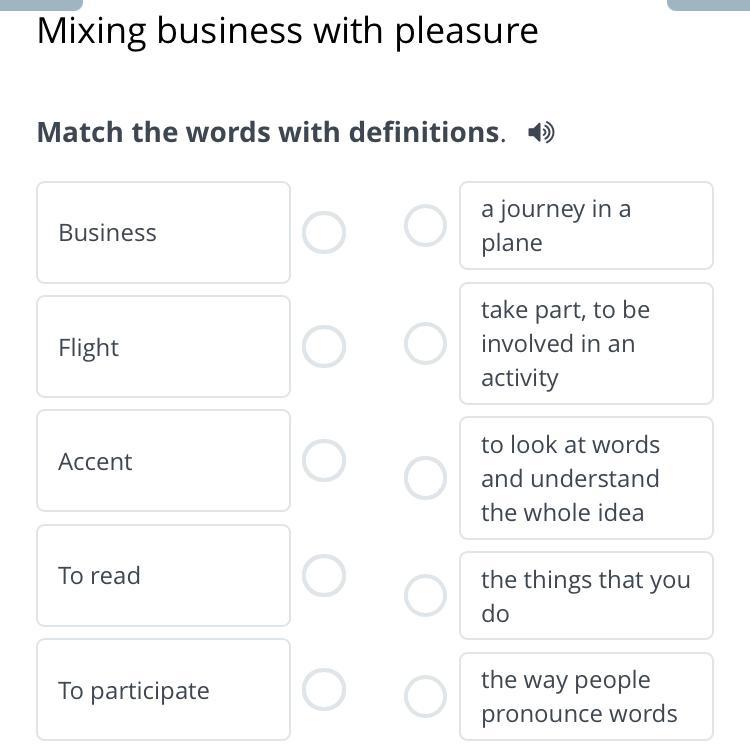Select the radio button next to Accent
The height and width of the screenshot is (750, 750).
324,461
